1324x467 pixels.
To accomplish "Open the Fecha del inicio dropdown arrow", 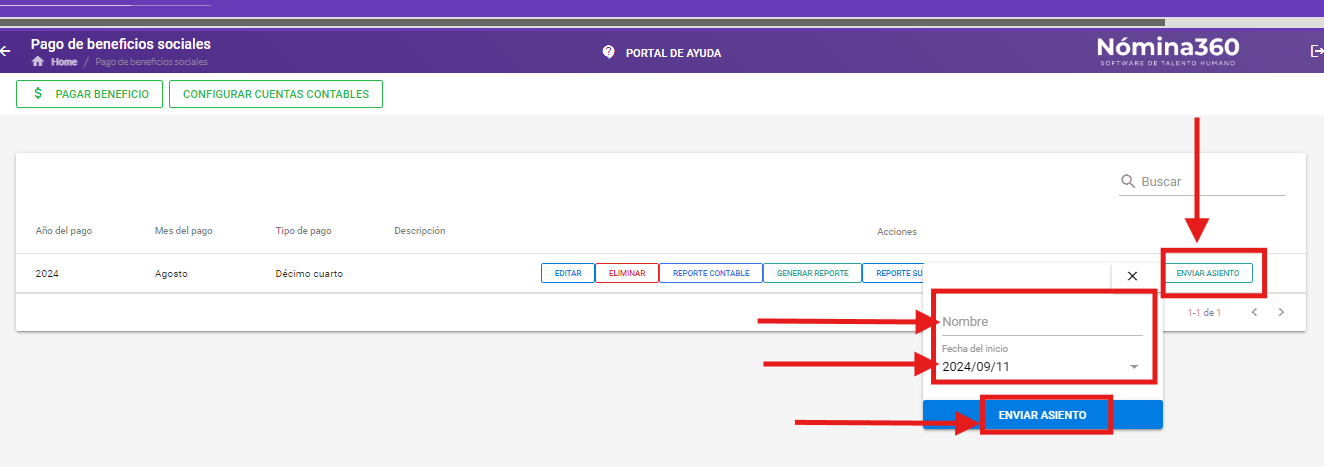I will click(1134, 367).
